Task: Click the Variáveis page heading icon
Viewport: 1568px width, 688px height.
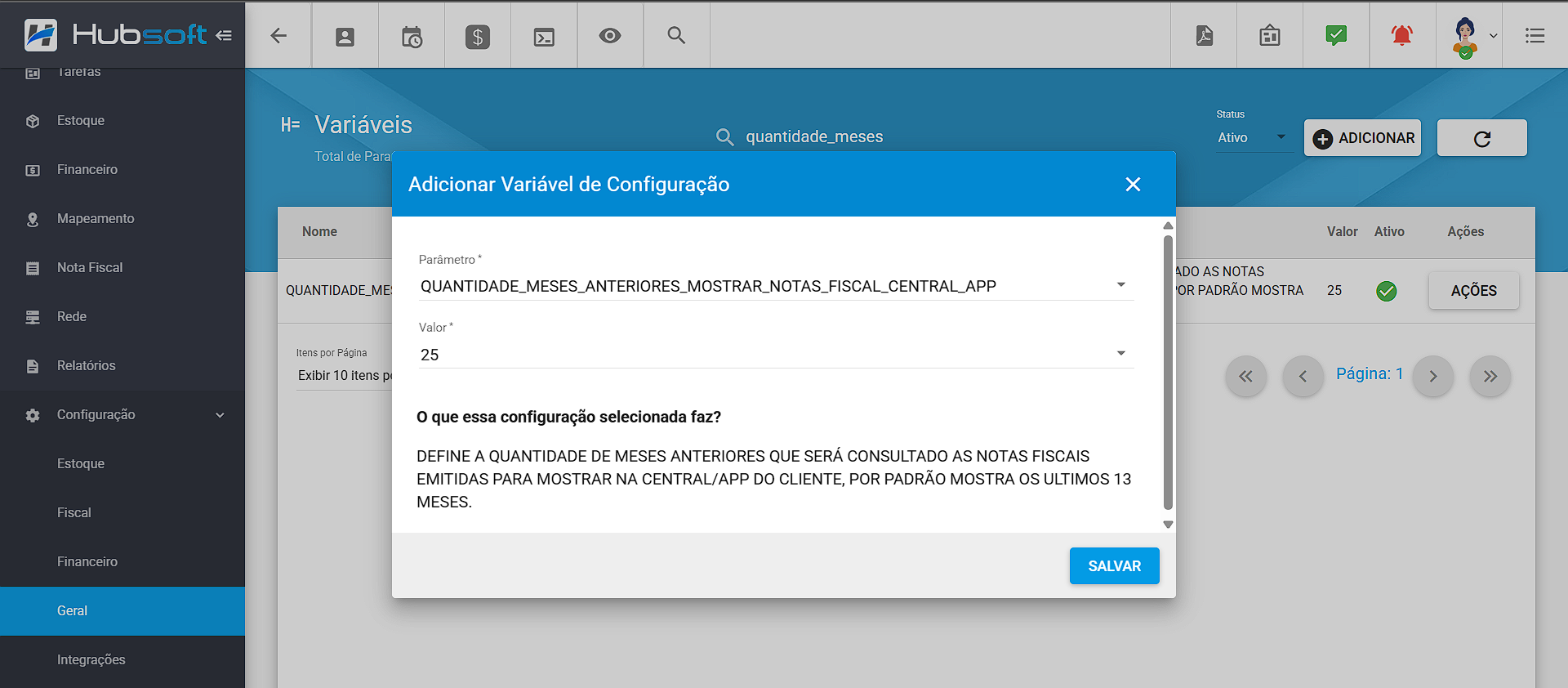Action: pos(290,124)
